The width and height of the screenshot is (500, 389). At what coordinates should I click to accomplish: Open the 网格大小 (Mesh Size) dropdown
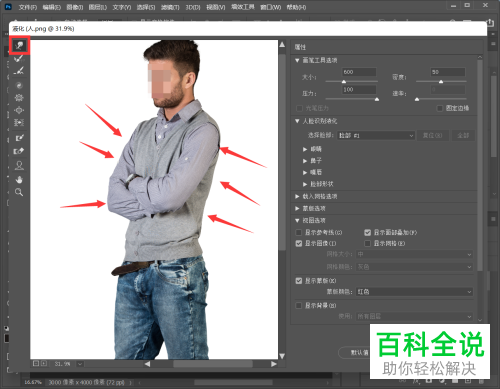point(414,254)
